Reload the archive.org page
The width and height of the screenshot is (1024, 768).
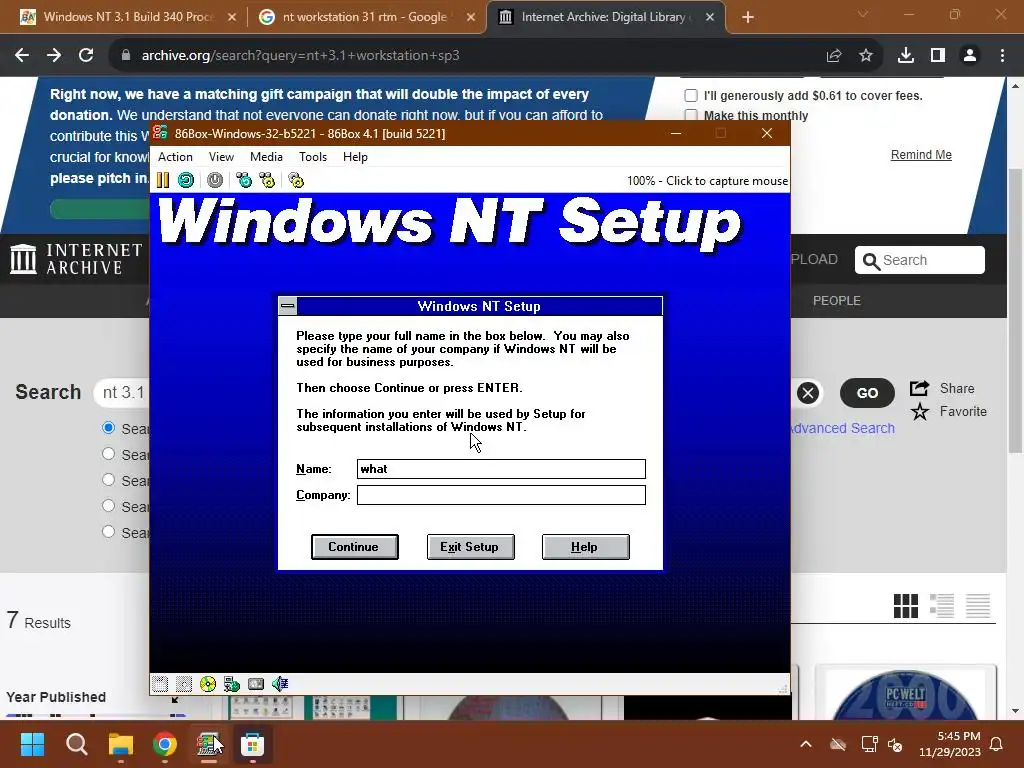click(86, 56)
